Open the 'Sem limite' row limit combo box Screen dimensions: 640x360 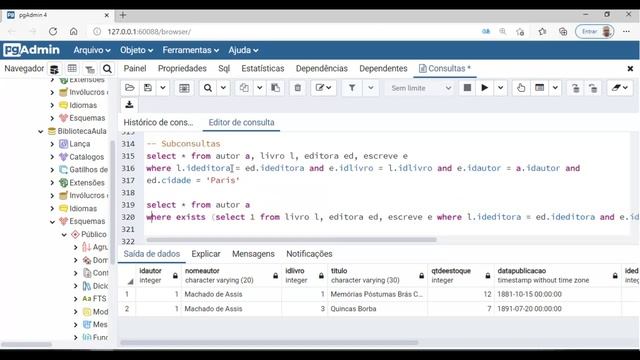point(421,88)
